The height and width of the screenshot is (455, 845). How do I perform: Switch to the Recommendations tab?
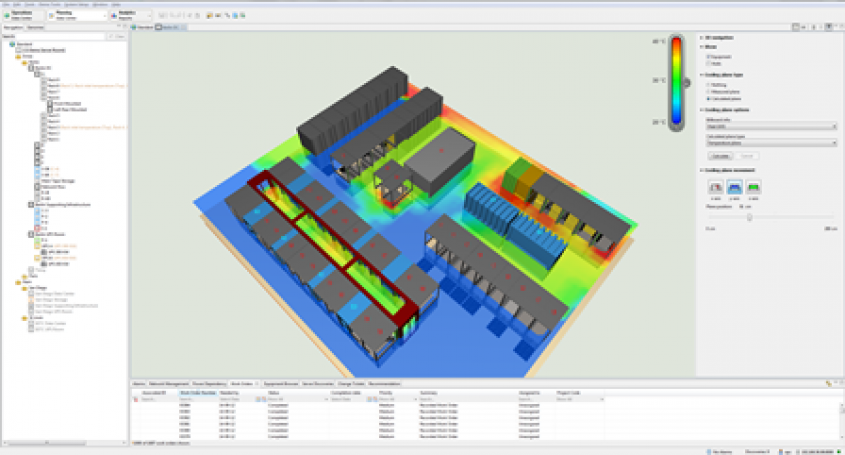tap(384, 384)
